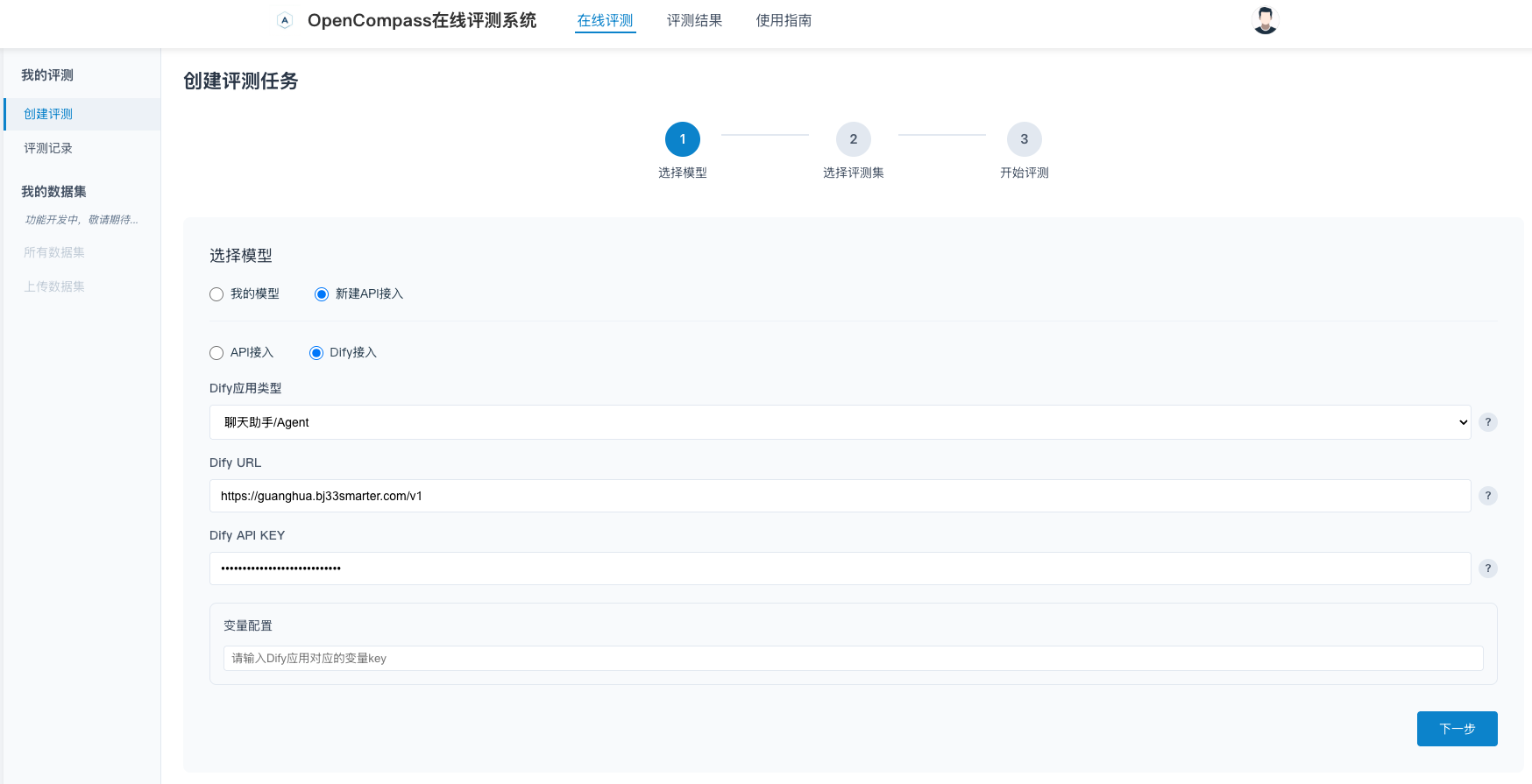Viewport: 1532px width, 784px height.
Task: Click 功能开发中，敬请期待 notice text
Action: pos(82,220)
